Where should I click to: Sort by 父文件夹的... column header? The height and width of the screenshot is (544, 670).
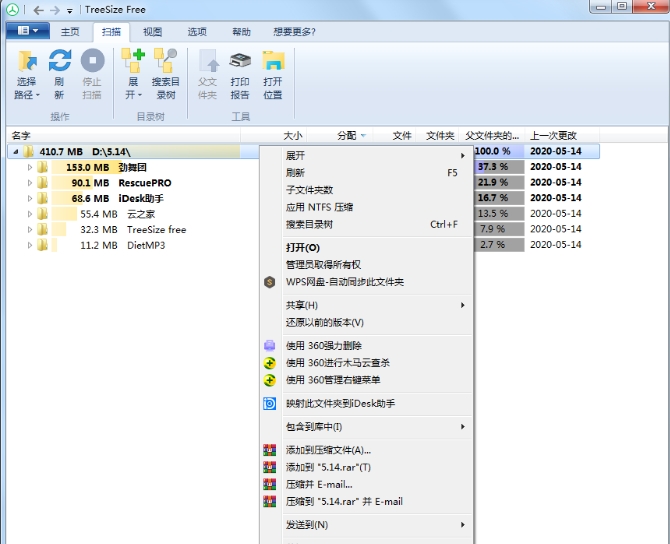click(491, 136)
